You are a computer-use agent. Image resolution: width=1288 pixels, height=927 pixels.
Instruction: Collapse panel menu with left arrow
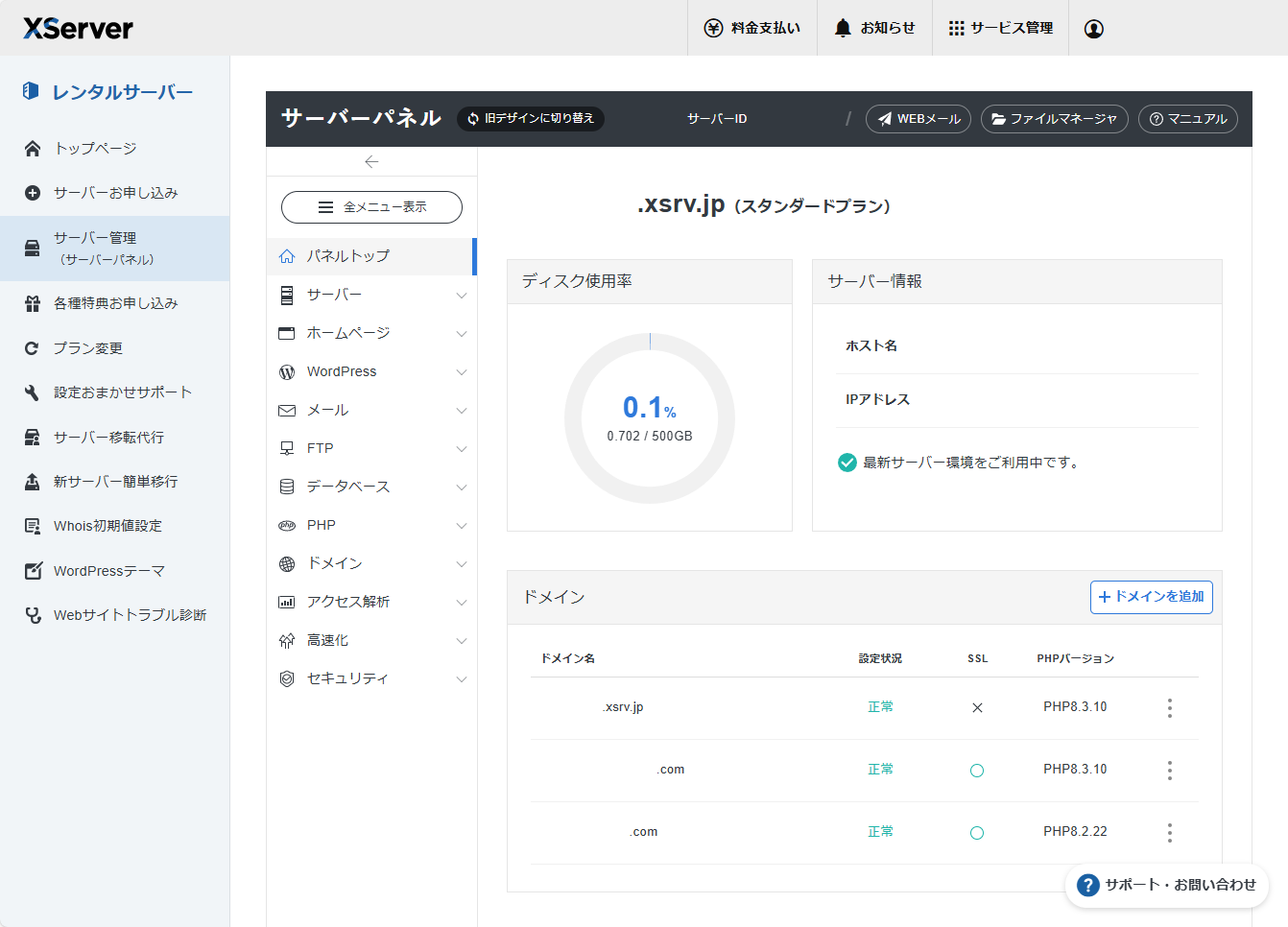[371, 162]
